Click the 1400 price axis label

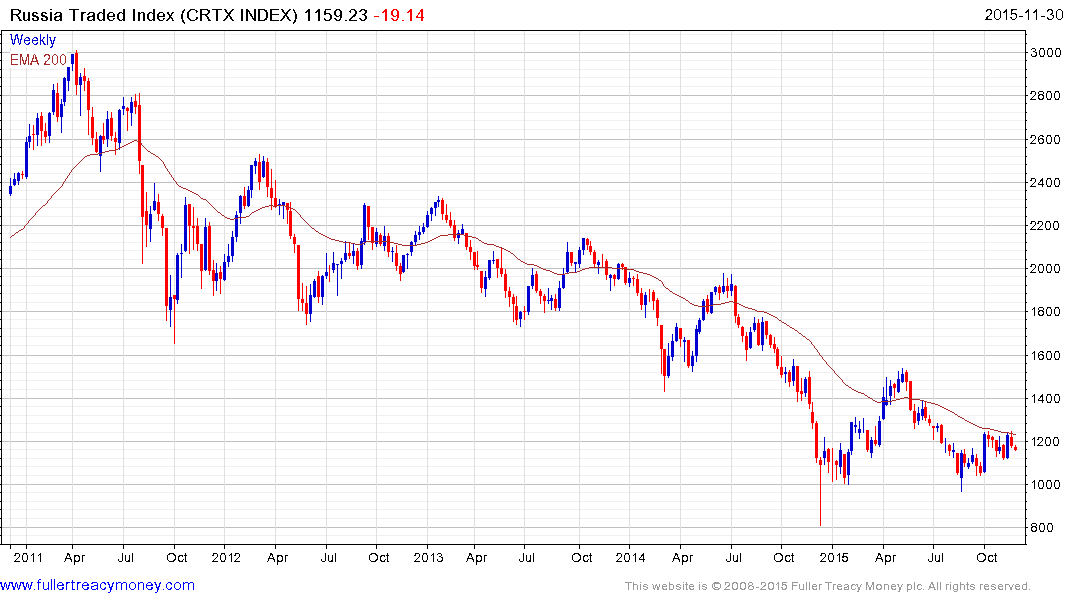(x=1046, y=398)
